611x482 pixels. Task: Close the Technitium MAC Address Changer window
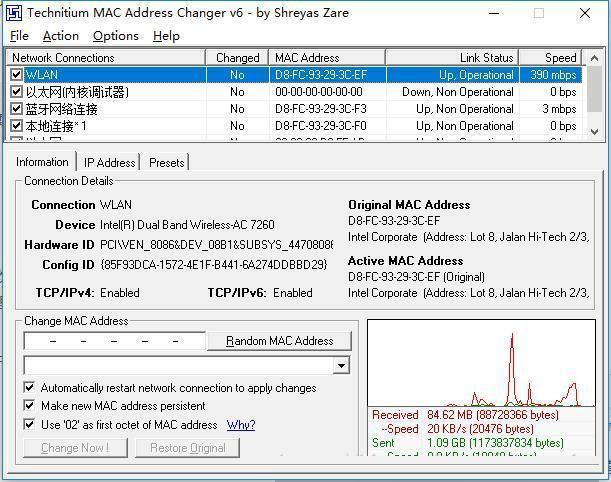pyautogui.click(x=585, y=13)
